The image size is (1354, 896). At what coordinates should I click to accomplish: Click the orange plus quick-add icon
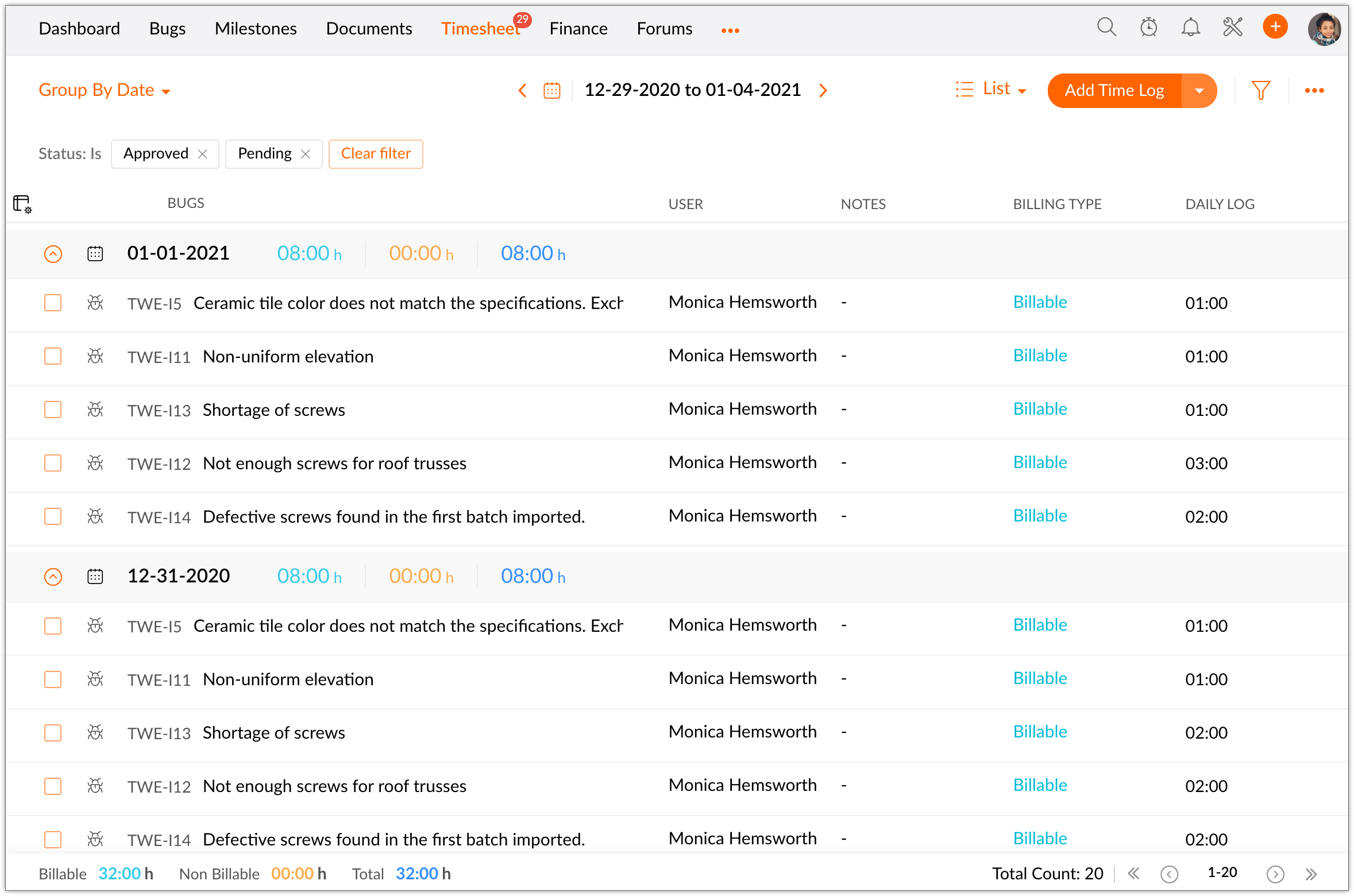tap(1275, 27)
